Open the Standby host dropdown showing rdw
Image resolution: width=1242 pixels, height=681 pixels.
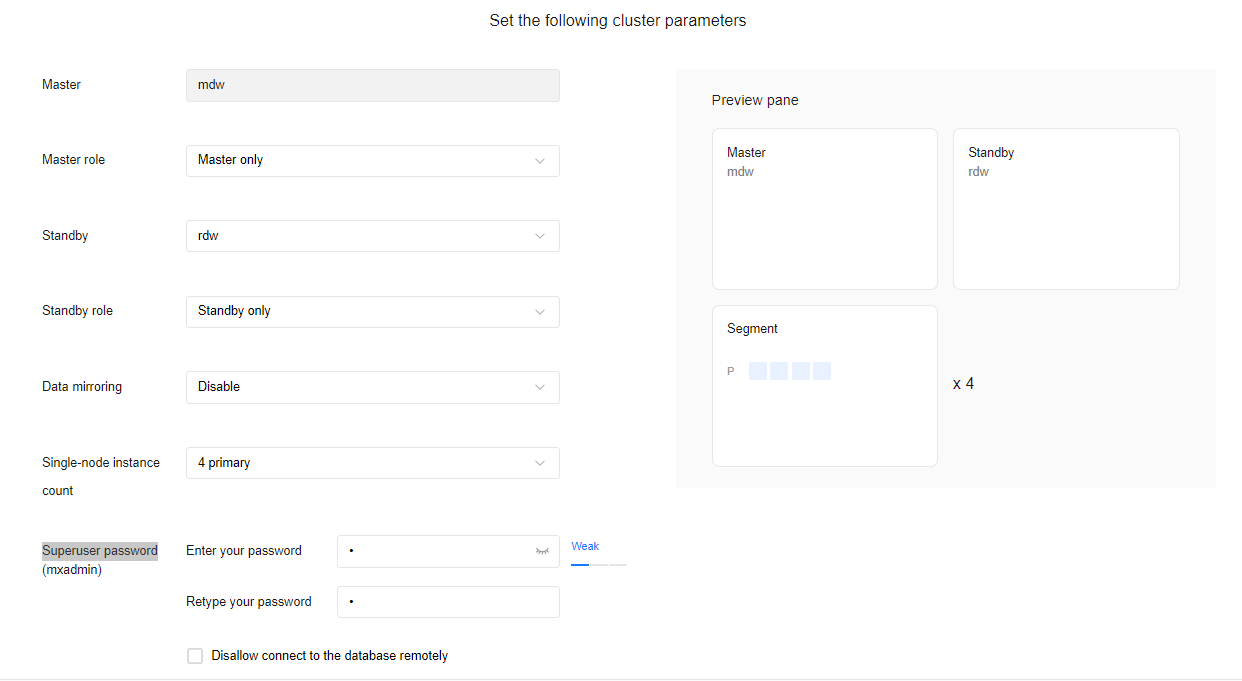pos(372,236)
